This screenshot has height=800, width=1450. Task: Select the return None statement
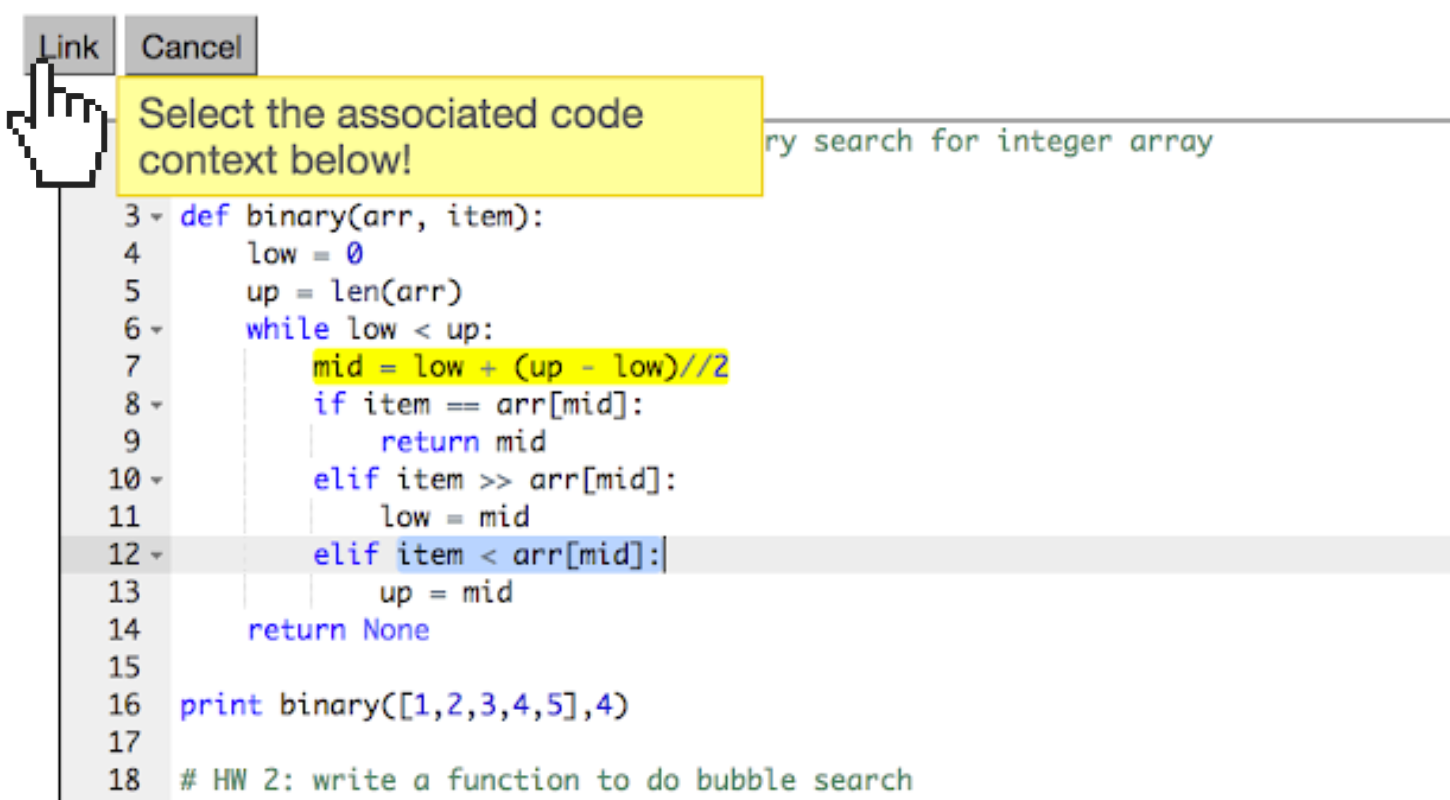click(x=337, y=629)
